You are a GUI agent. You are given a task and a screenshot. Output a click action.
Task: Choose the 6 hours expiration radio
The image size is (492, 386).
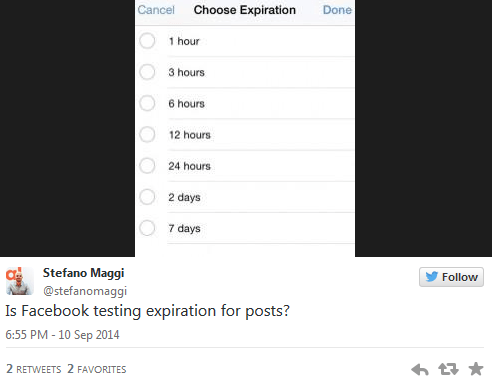tap(147, 103)
